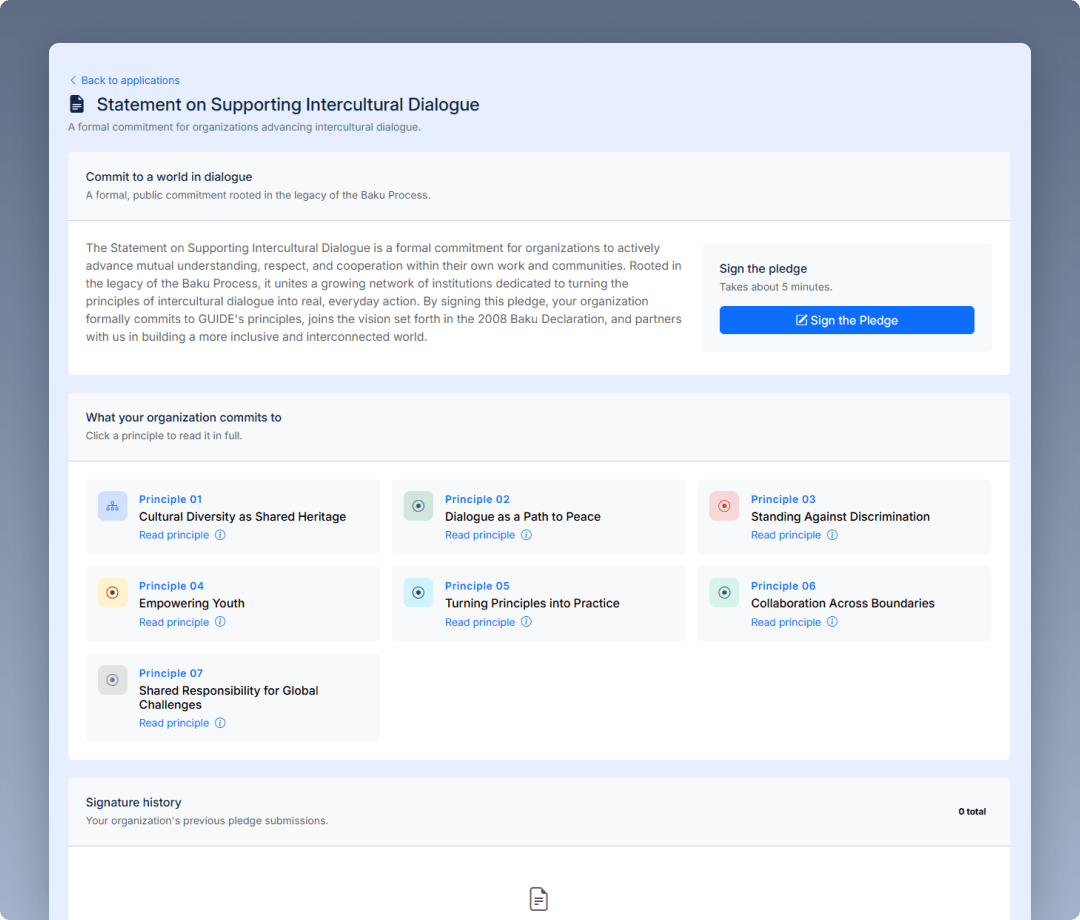Select the Collaboration Across Boundaries title

pos(842,603)
